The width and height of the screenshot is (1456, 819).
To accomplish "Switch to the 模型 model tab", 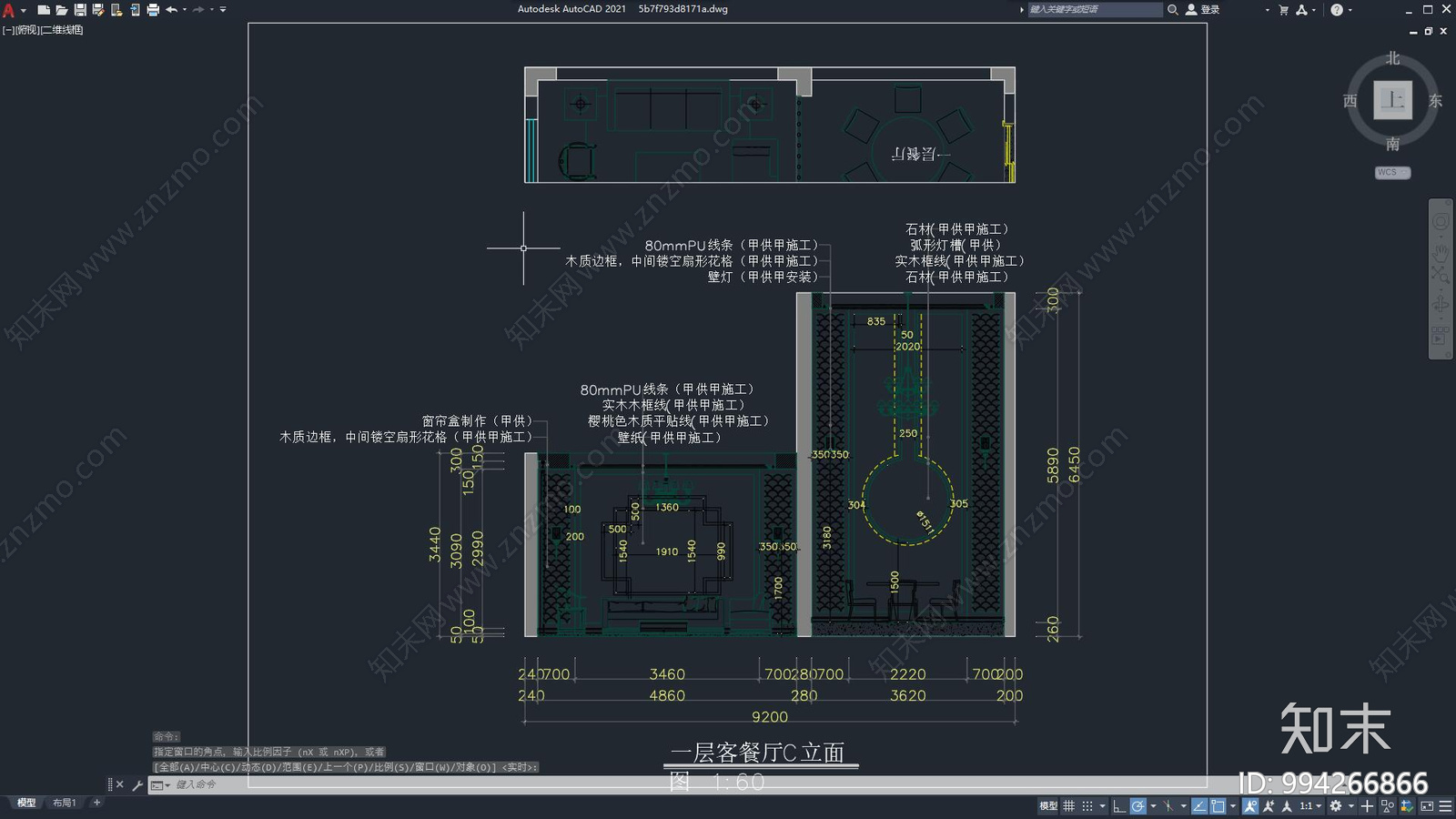I will coord(26,803).
